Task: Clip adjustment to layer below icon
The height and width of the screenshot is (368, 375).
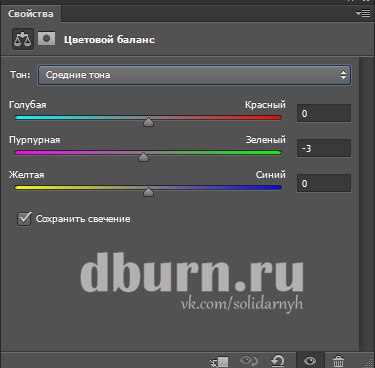Action: (x=219, y=361)
